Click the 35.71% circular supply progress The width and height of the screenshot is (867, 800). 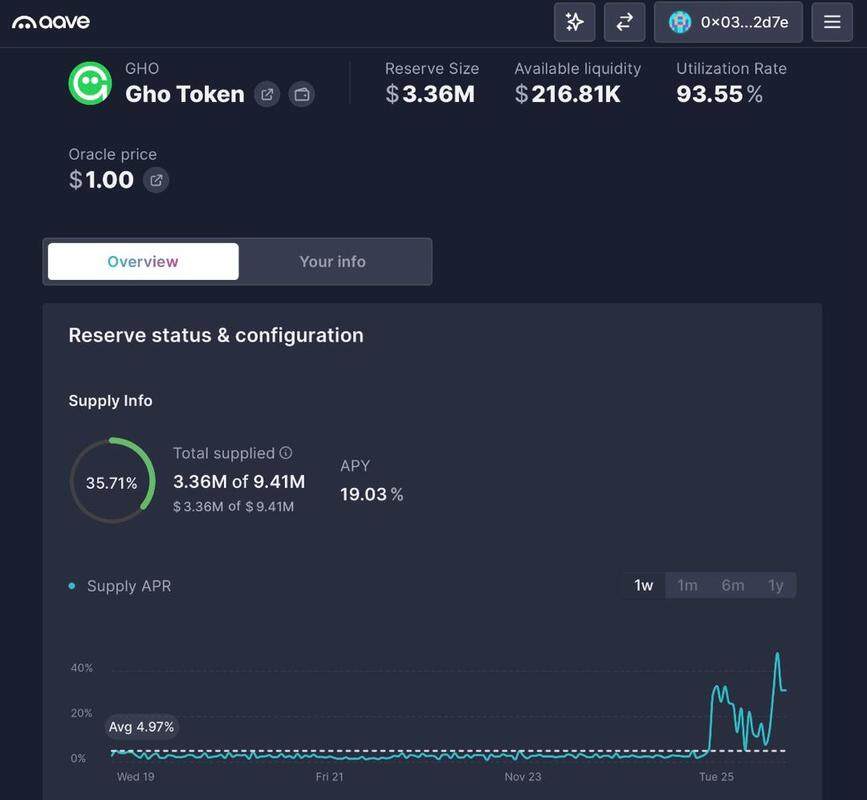112,482
